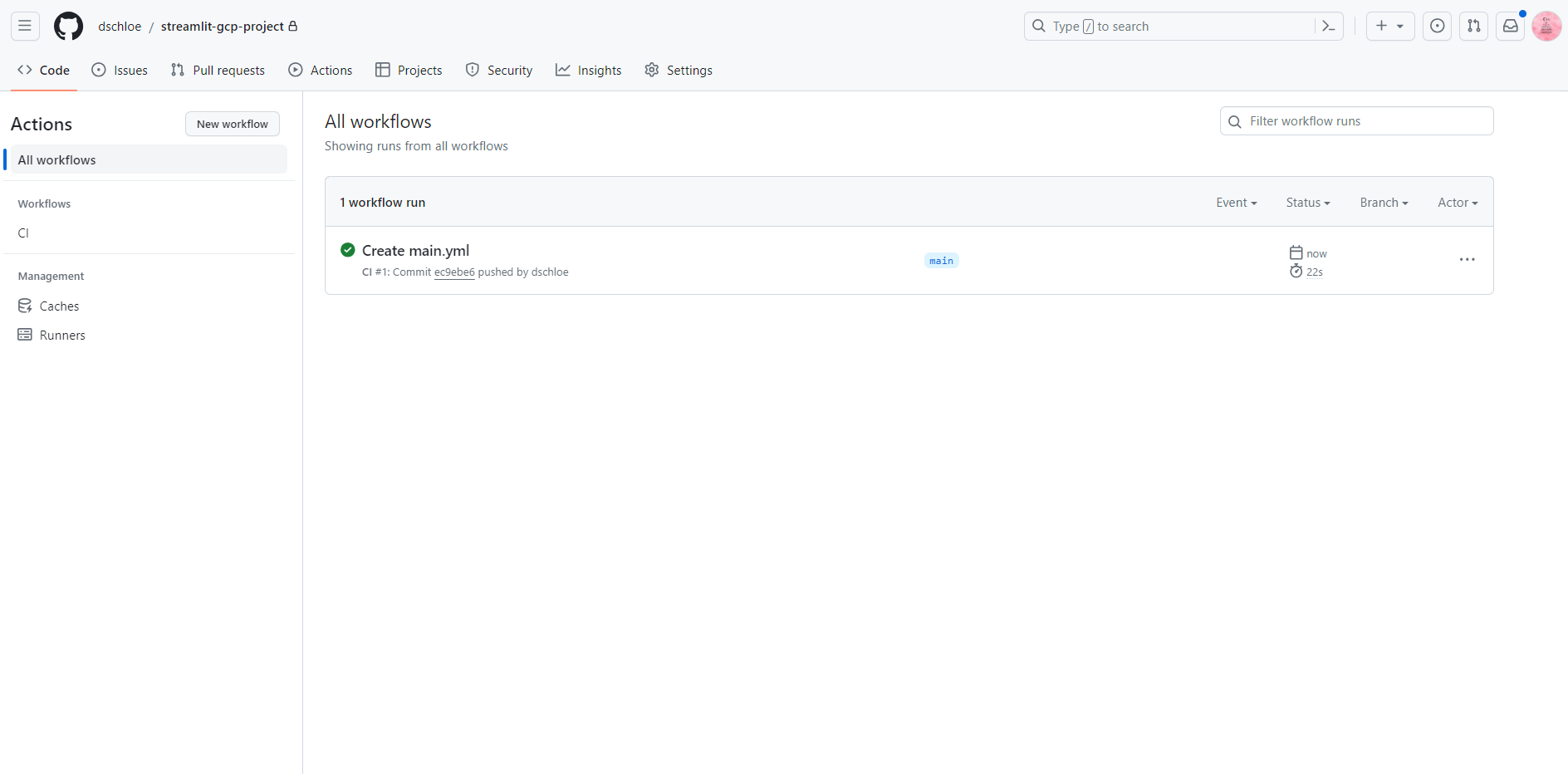Image resolution: width=1568 pixels, height=774 pixels.
Task: Click the Runners server icon
Action: 25,335
